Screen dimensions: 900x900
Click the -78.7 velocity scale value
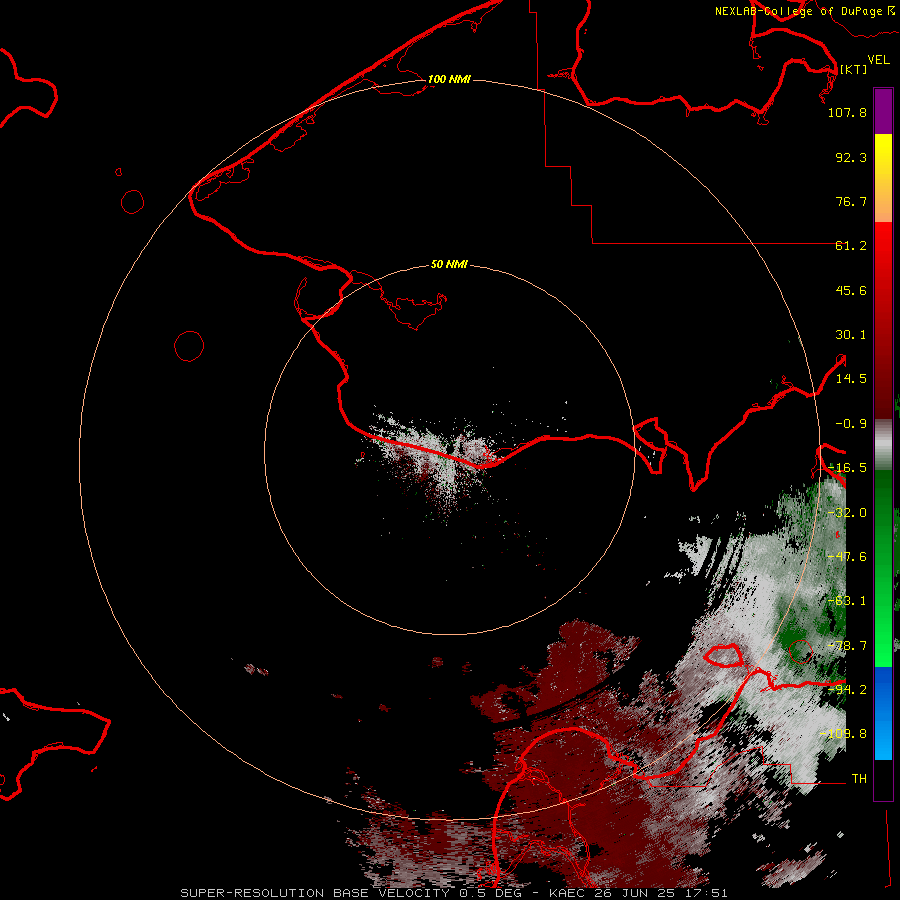point(847,646)
